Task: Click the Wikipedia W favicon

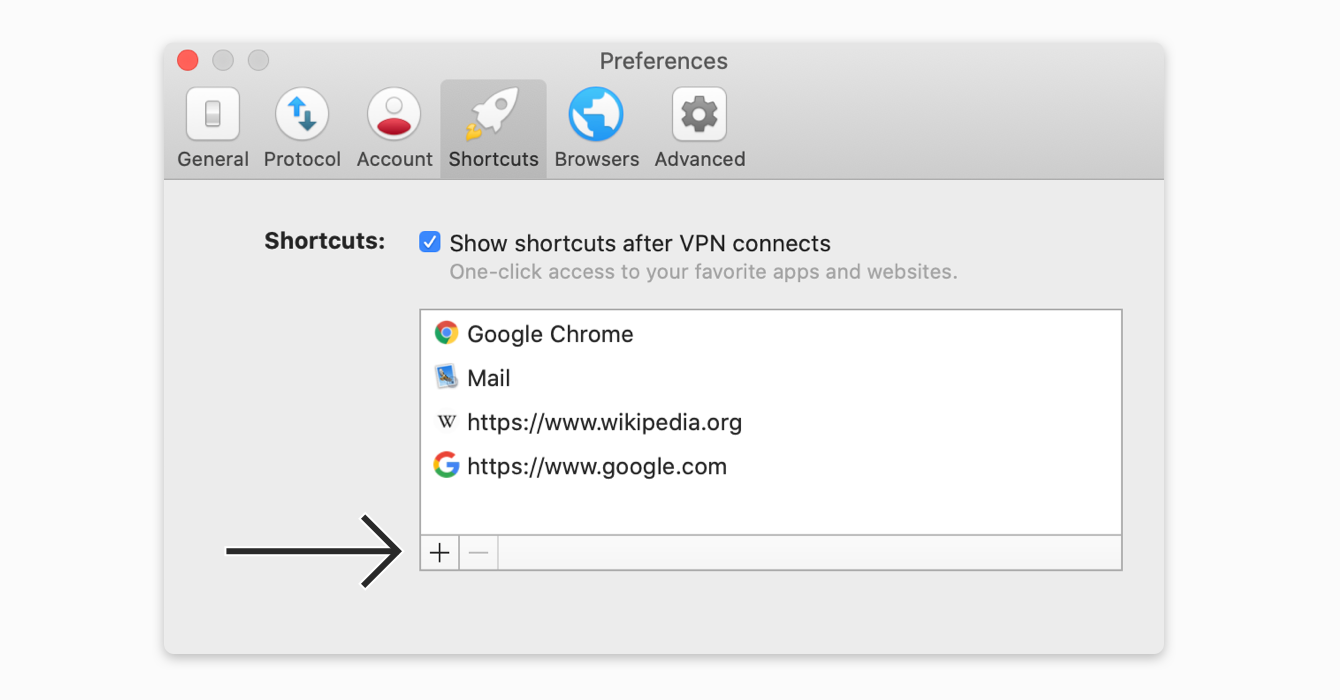Action: click(x=446, y=422)
